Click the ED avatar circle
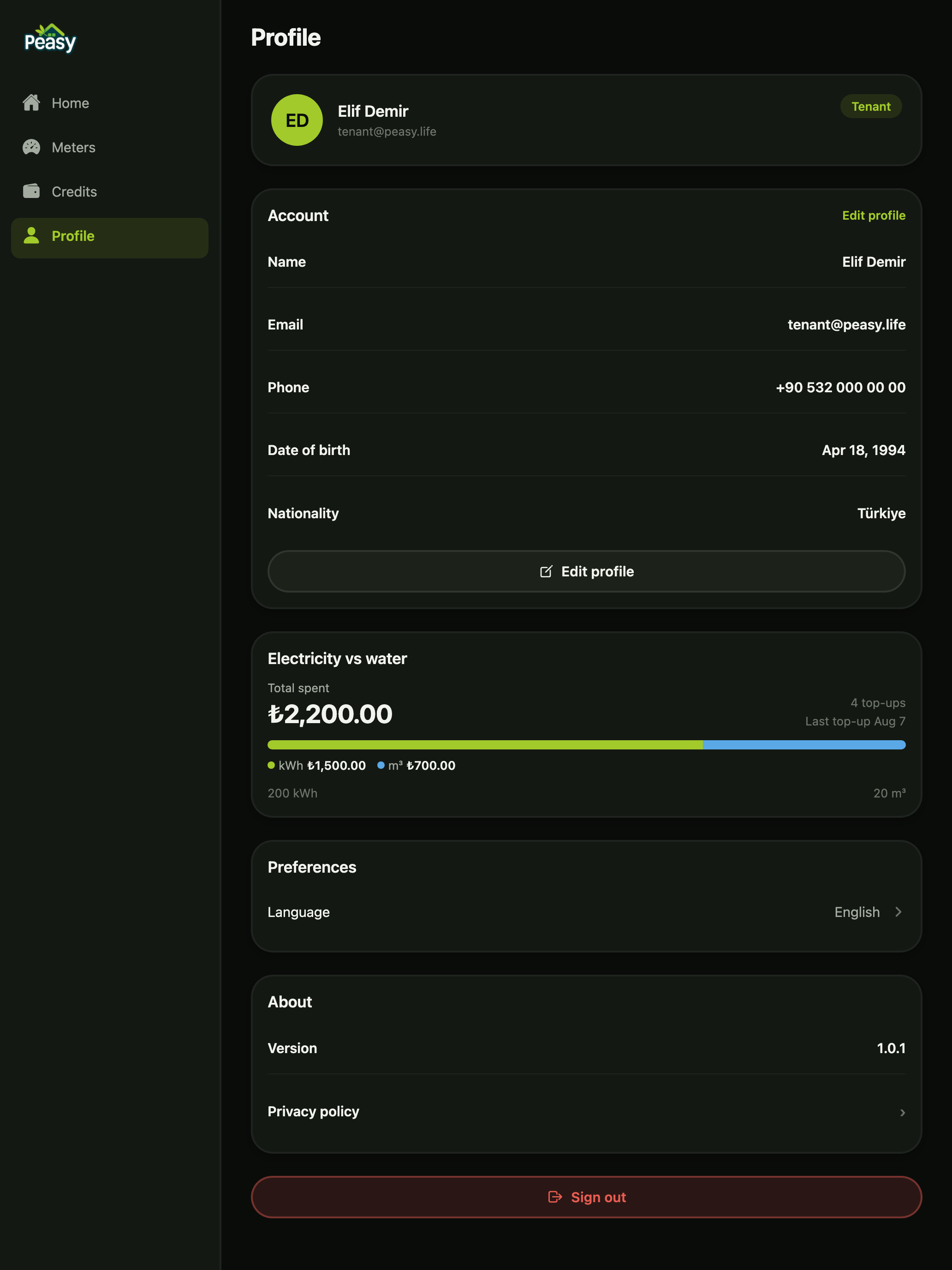This screenshot has width=952, height=1270. (x=297, y=120)
